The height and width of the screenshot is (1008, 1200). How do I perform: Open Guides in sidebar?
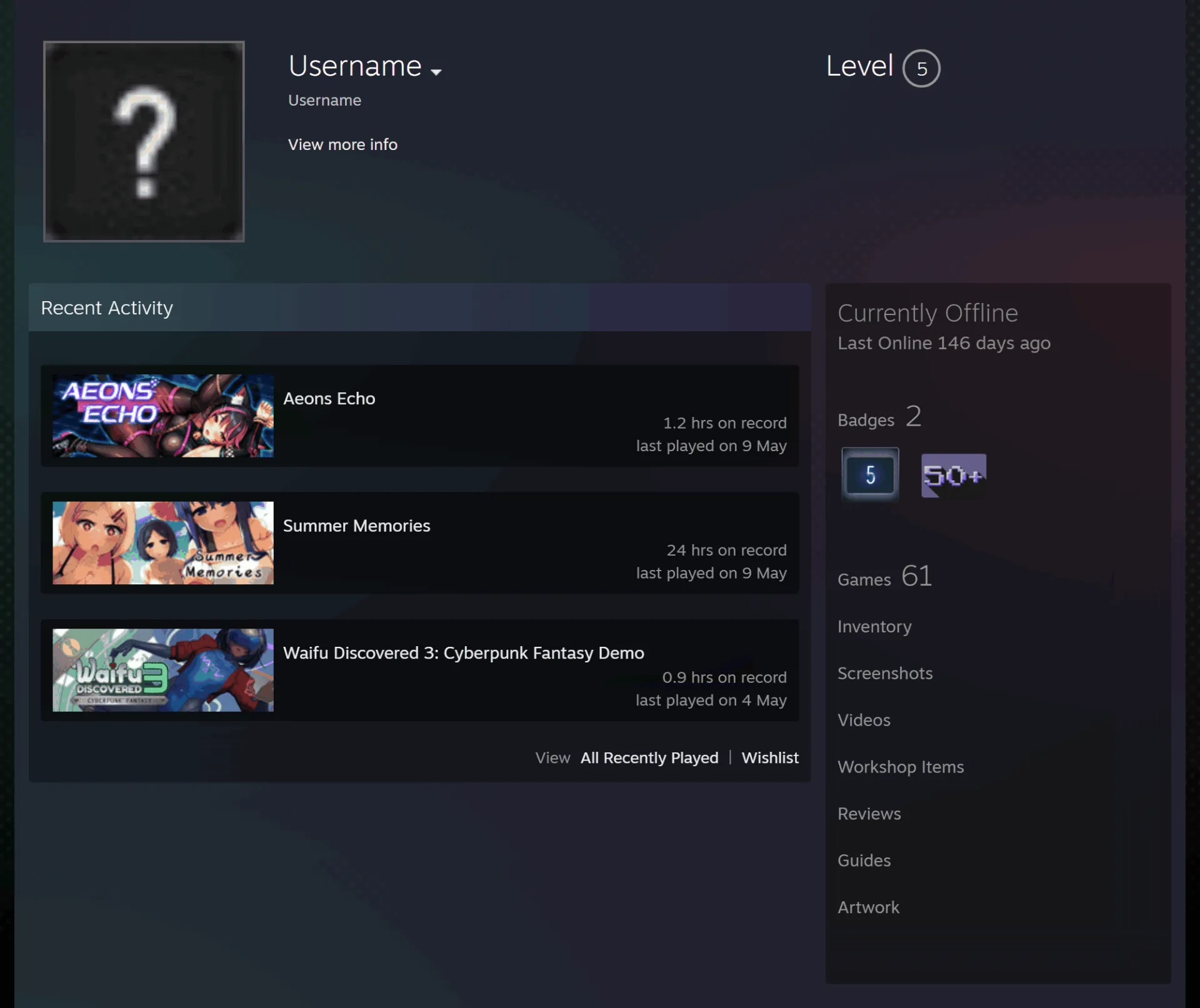[x=864, y=861]
